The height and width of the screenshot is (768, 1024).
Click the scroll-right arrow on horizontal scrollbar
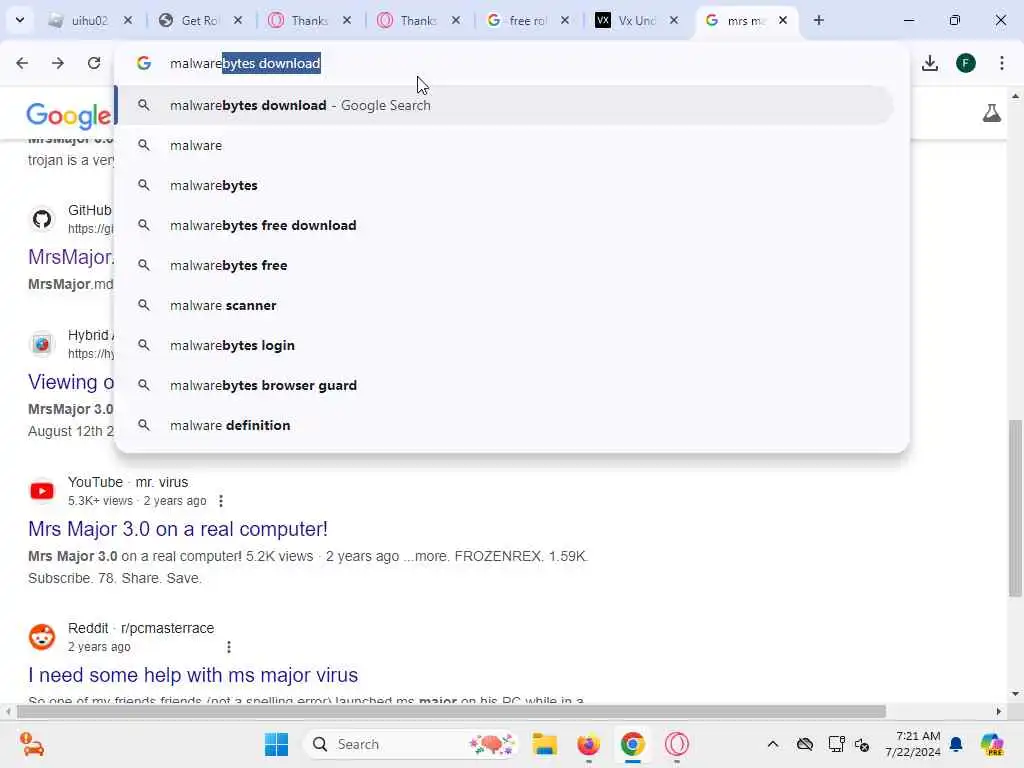click(999, 711)
